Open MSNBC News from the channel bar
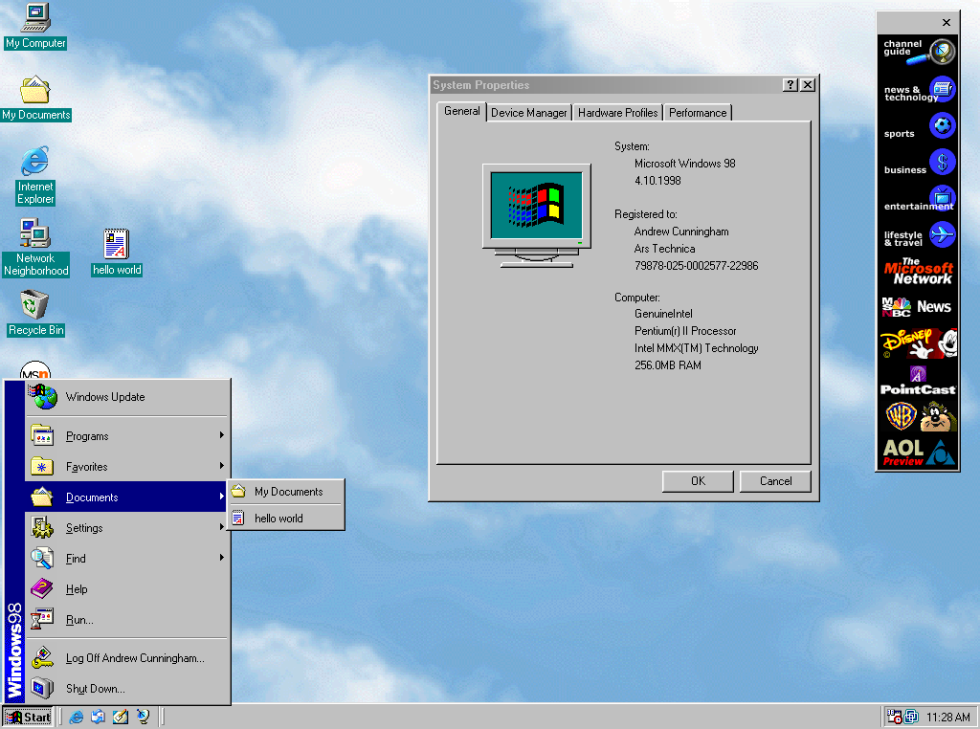Image resolution: width=980 pixels, height=729 pixels. tap(917, 307)
